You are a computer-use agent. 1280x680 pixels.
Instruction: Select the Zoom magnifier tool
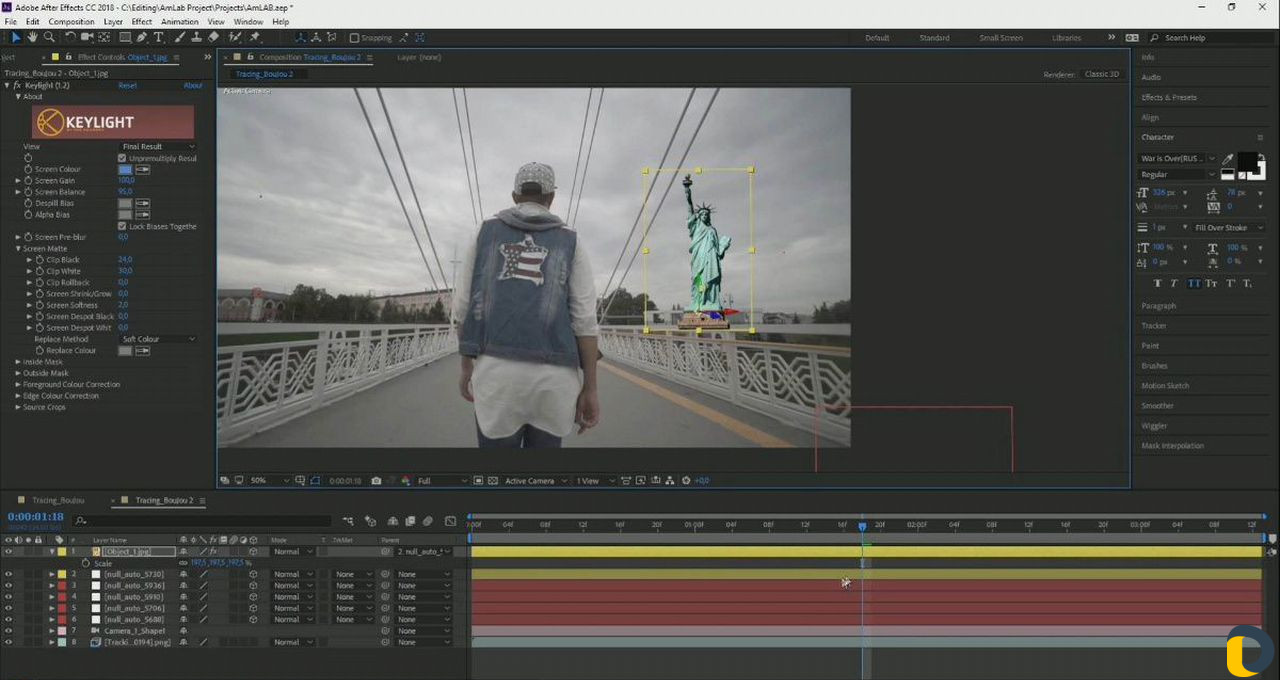[x=49, y=37]
